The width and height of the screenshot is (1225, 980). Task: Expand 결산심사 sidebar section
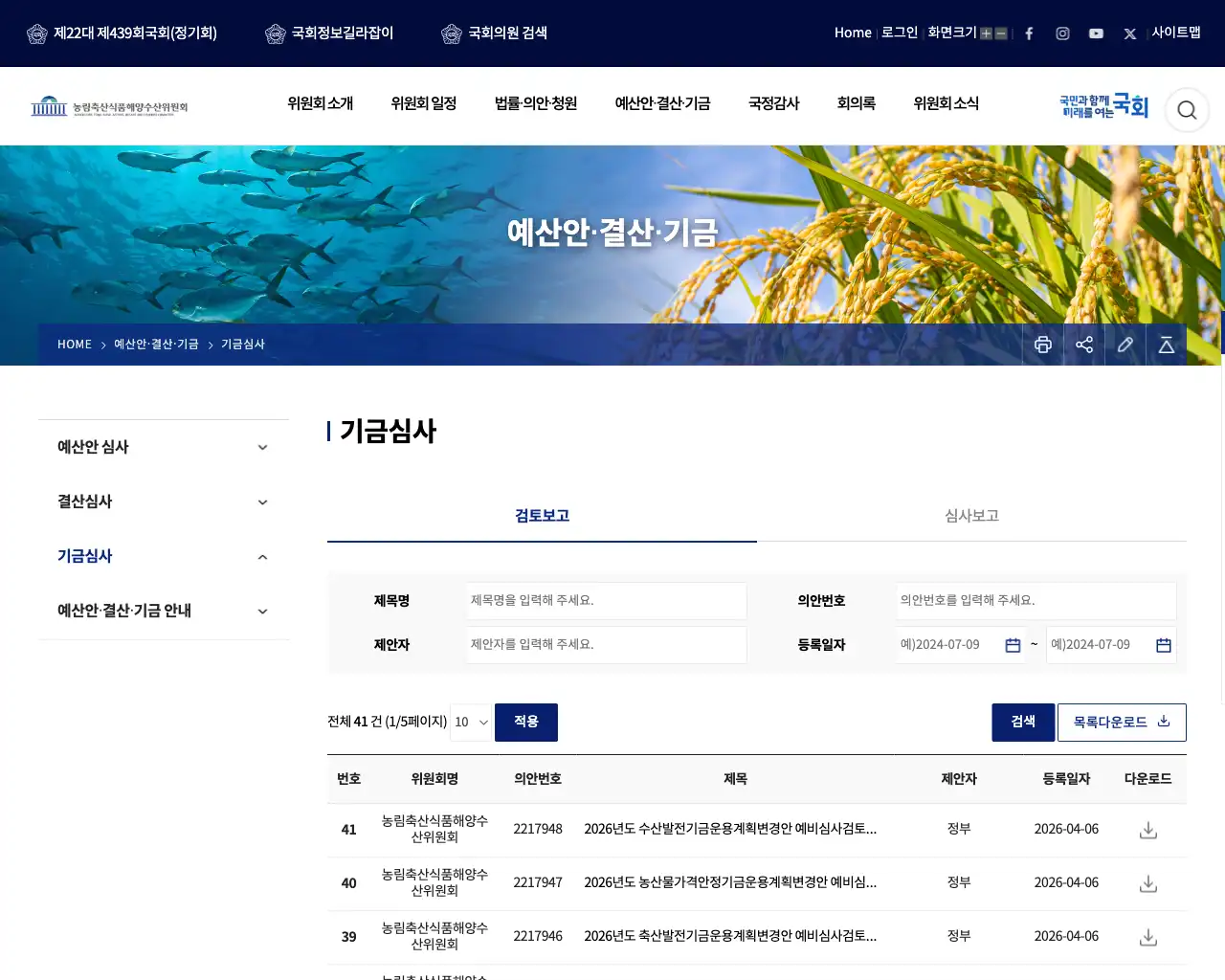tap(164, 501)
